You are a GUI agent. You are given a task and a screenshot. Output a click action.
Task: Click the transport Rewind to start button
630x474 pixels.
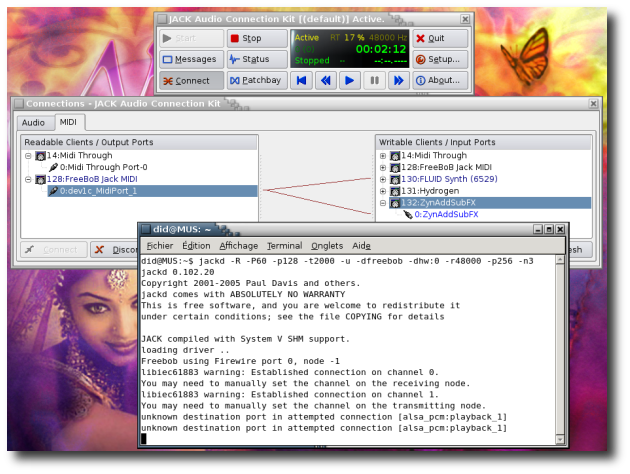click(301, 80)
